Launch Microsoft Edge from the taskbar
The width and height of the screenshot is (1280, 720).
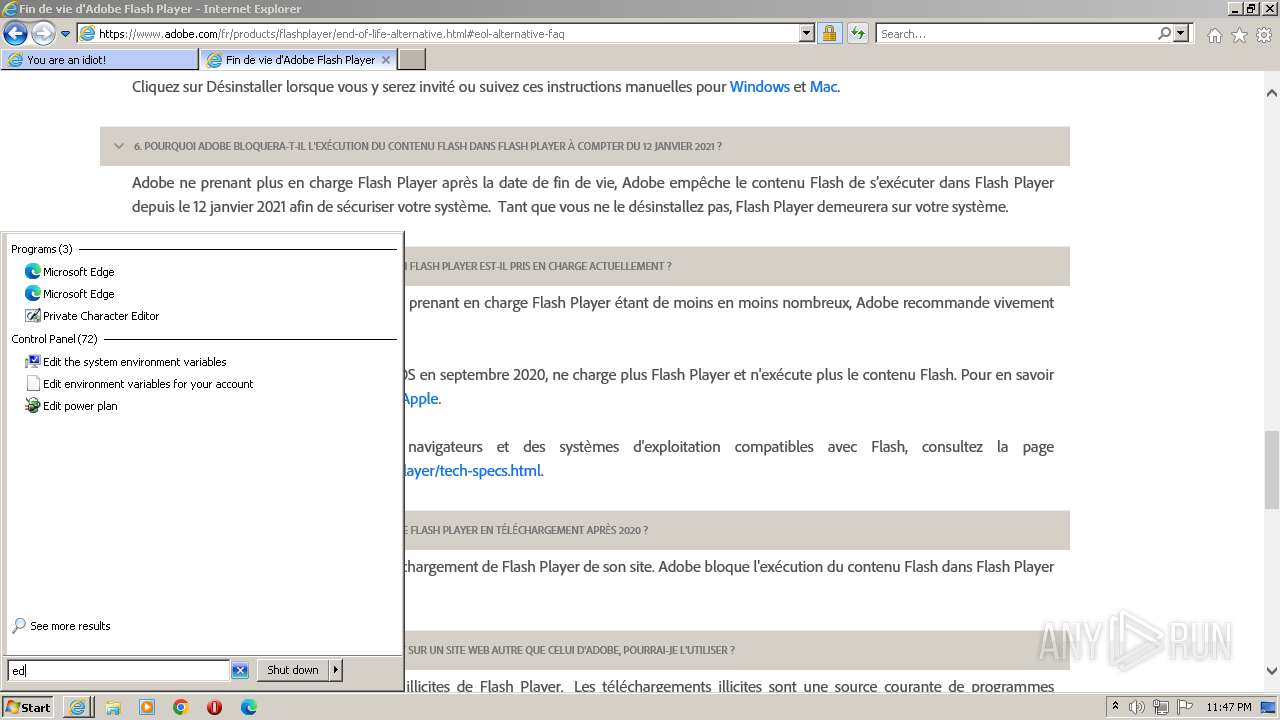click(x=249, y=707)
